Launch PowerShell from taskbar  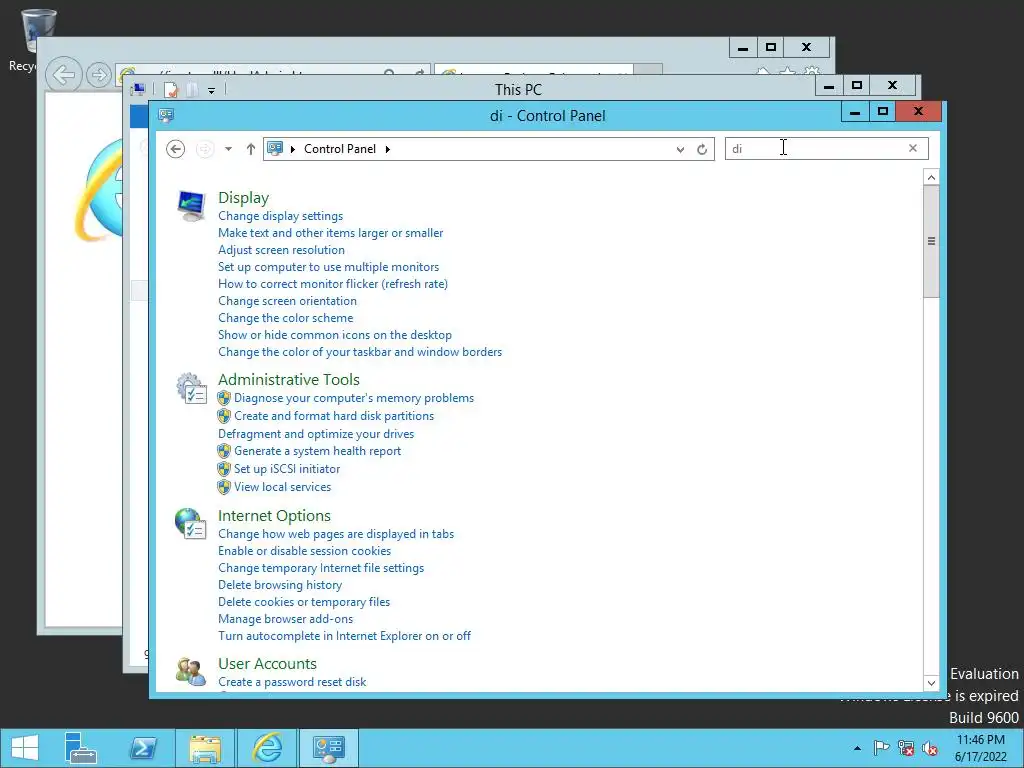click(x=143, y=748)
